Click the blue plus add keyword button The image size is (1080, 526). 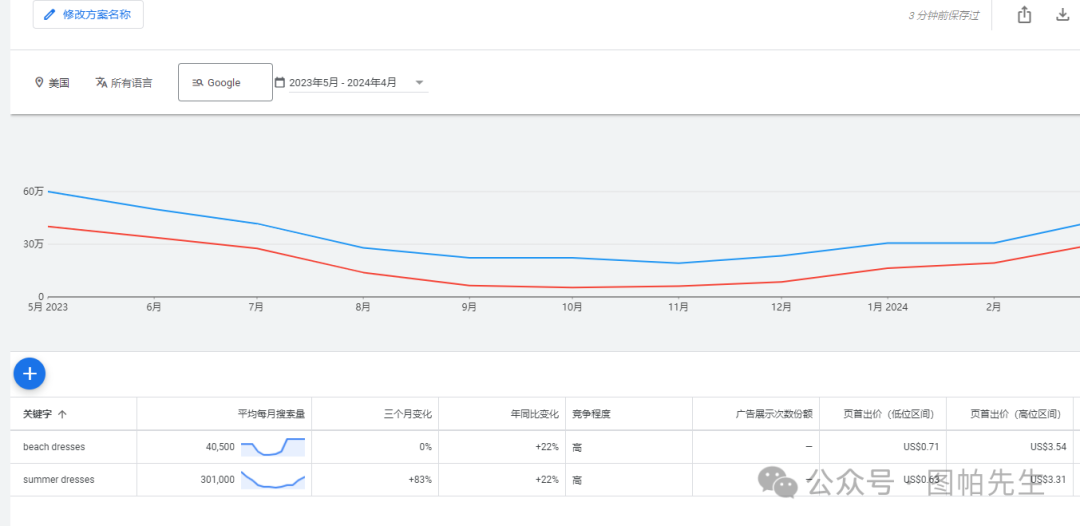pos(29,374)
